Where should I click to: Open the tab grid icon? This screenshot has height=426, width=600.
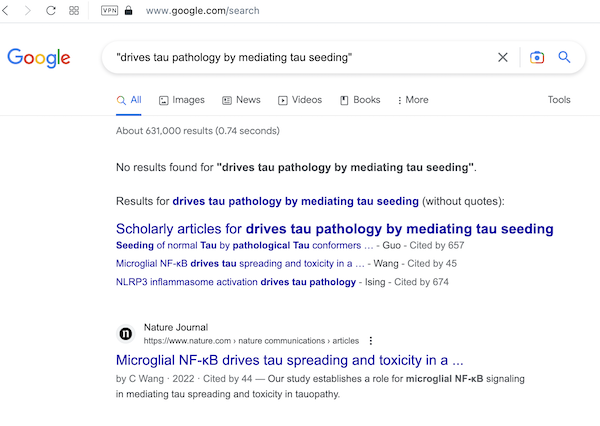pos(74,10)
